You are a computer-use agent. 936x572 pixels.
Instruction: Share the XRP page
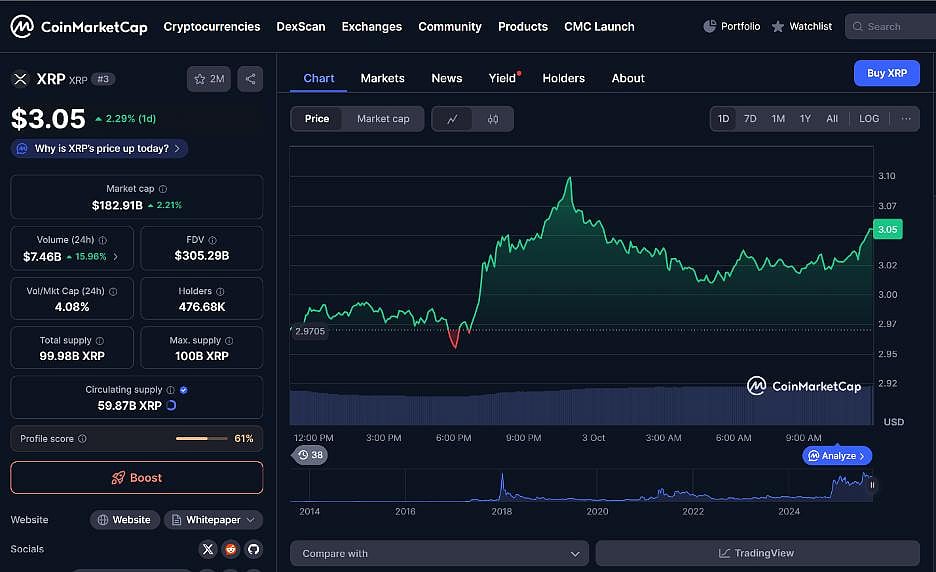coord(250,79)
